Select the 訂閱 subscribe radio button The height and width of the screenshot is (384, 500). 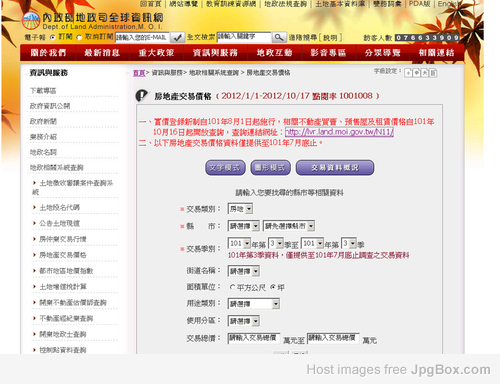53,37
